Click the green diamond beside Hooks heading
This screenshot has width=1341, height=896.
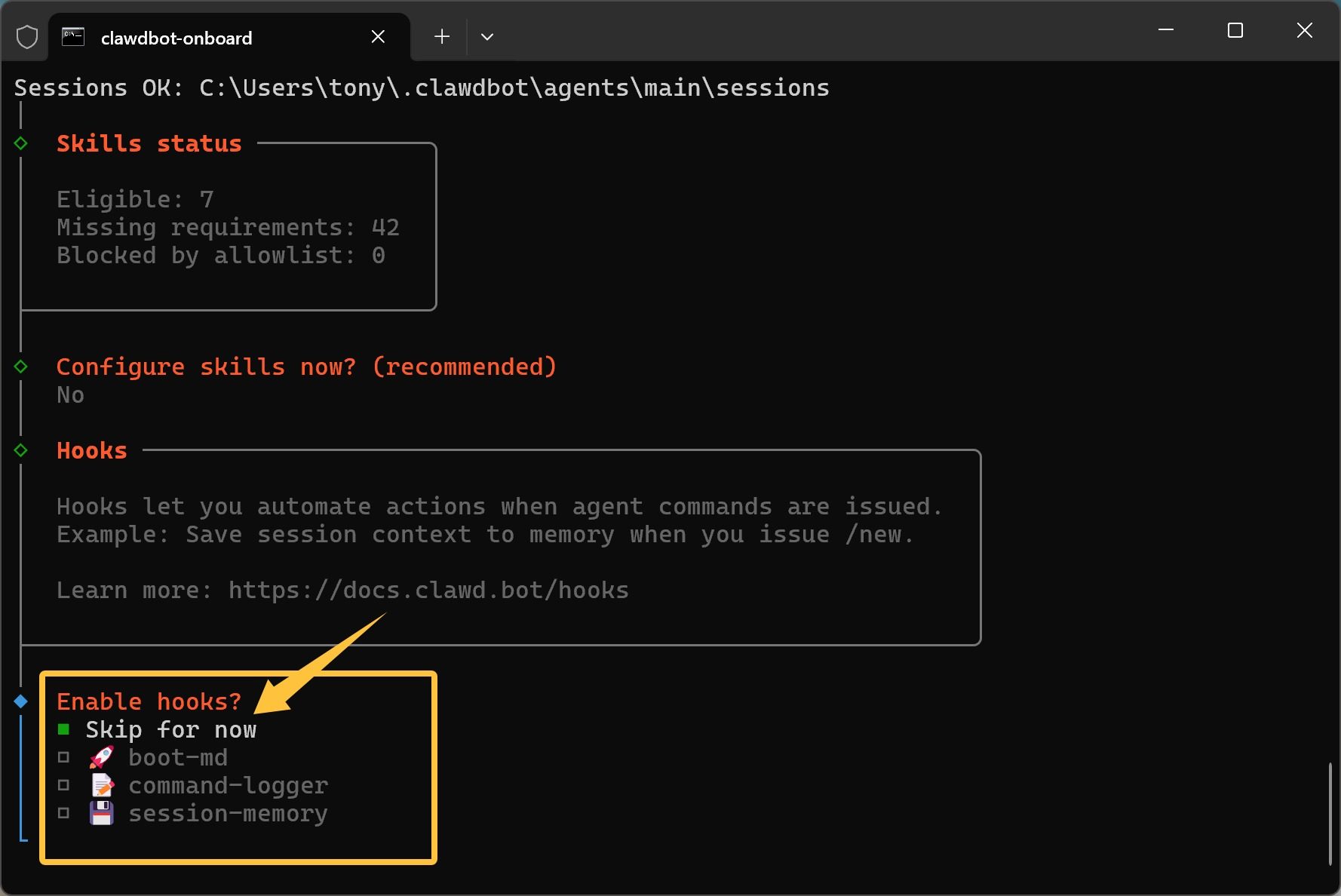(21, 450)
